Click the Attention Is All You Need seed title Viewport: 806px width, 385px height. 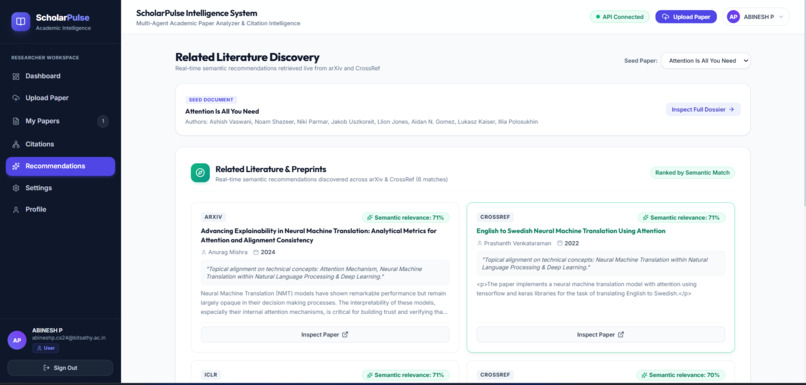coord(222,112)
